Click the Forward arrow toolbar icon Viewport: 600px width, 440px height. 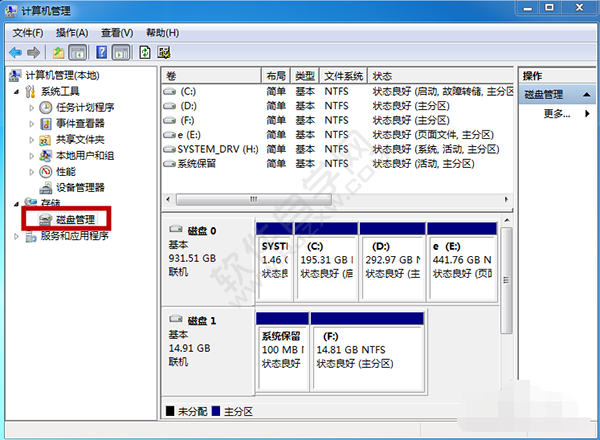[34, 52]
